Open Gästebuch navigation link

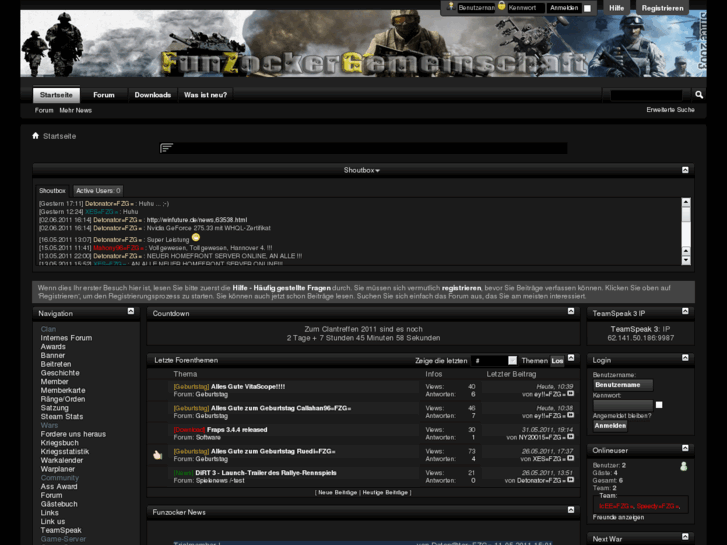[x=59, y=504]
